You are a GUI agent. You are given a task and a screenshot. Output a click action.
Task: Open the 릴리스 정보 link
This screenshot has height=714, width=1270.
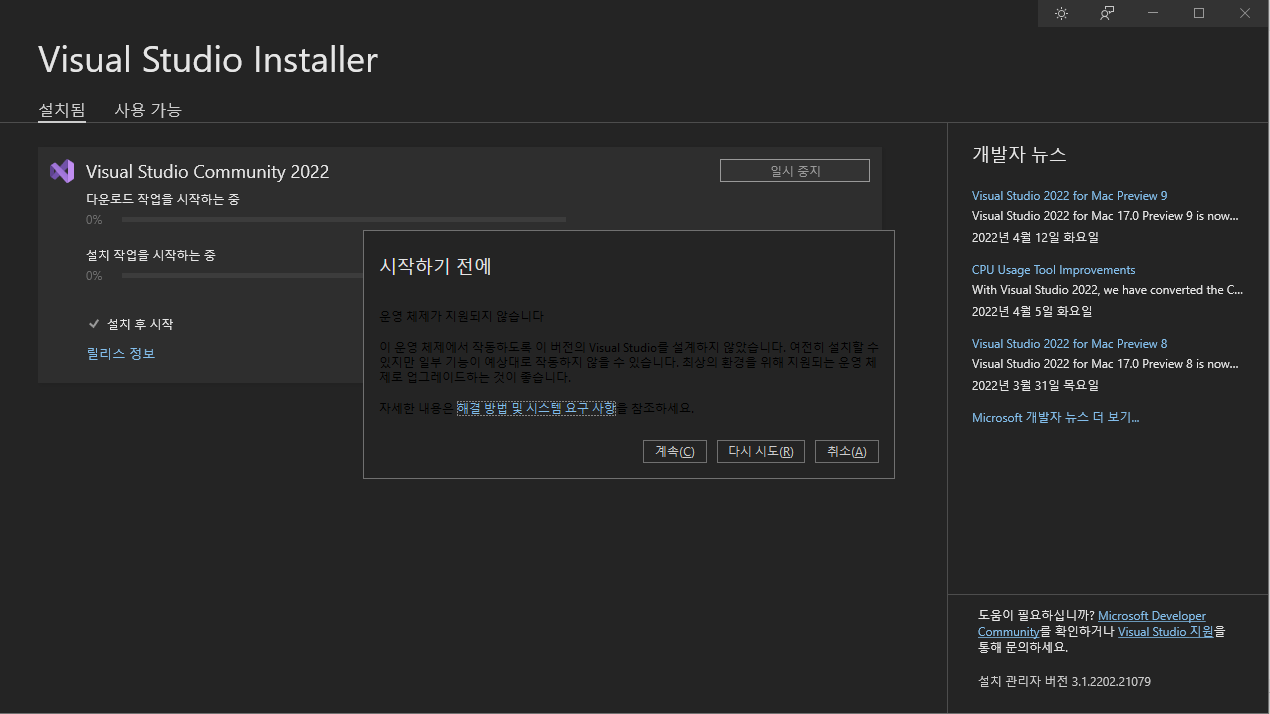[x=120, y=353]
